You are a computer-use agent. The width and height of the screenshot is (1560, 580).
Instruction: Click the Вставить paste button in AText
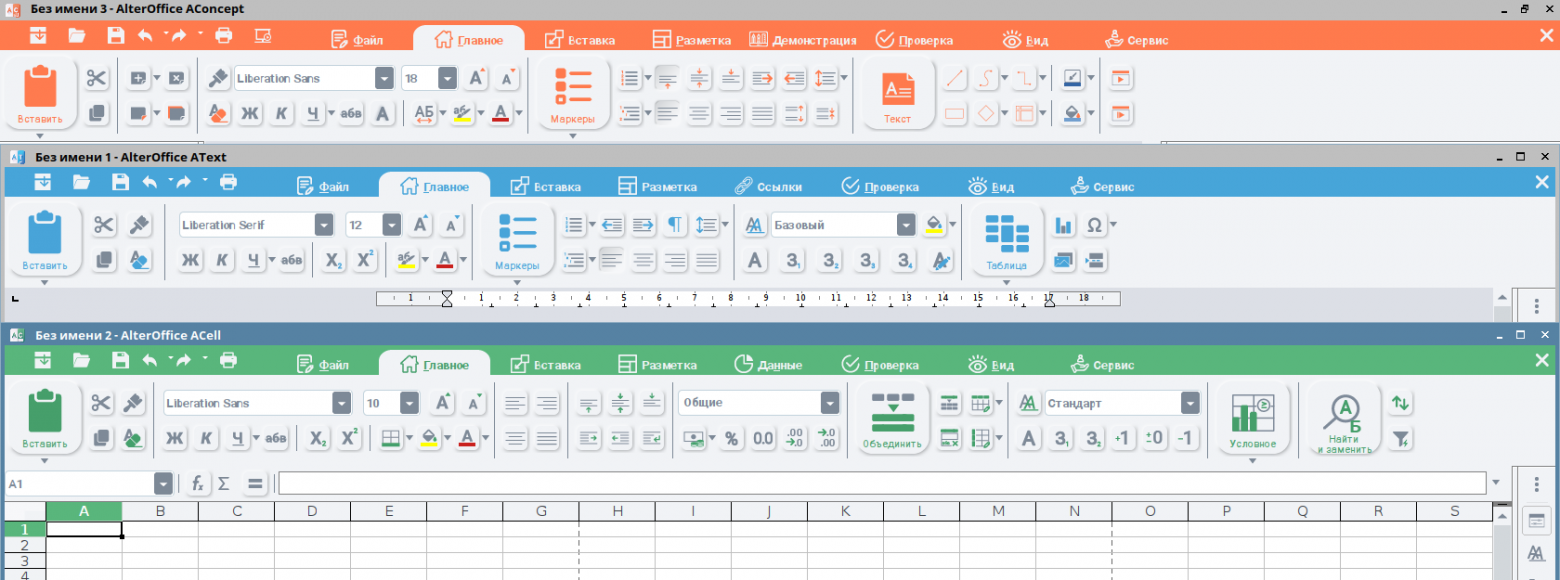pos(44,240)
